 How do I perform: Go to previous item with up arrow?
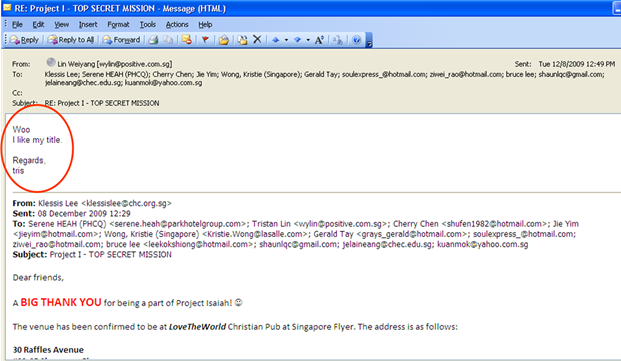pyautogui.click(x=276, y=40)
